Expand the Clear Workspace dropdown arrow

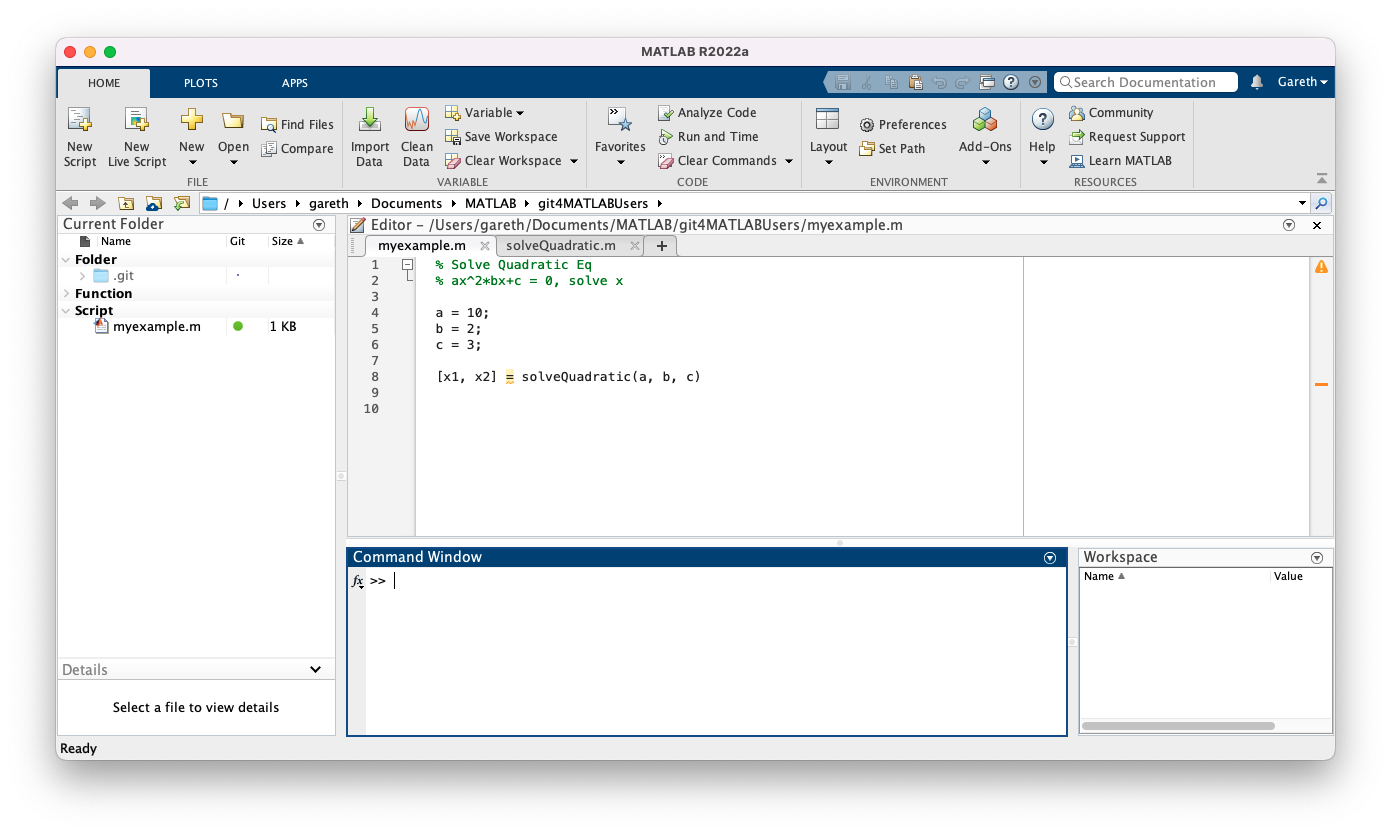click(x=574, y=161)
